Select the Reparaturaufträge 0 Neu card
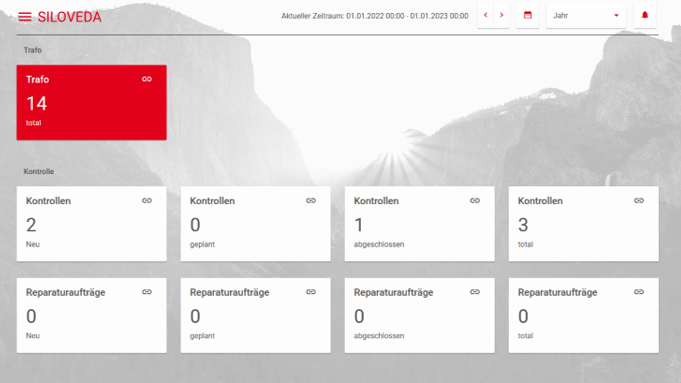 92,315
